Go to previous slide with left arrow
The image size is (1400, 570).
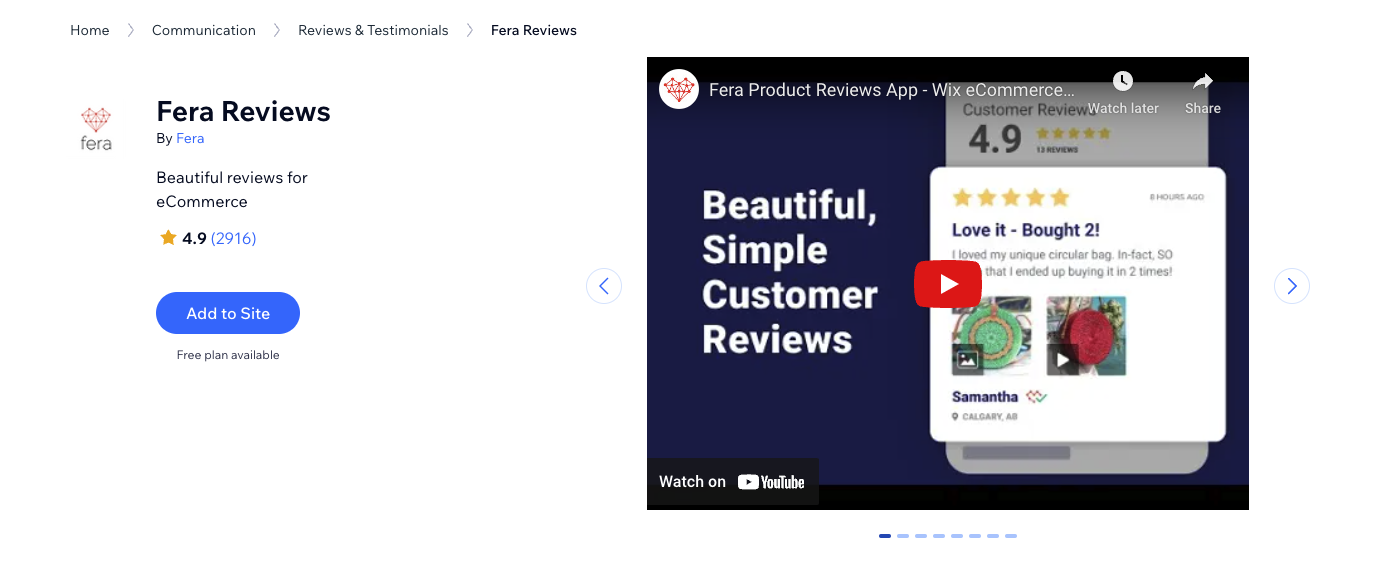604,286
